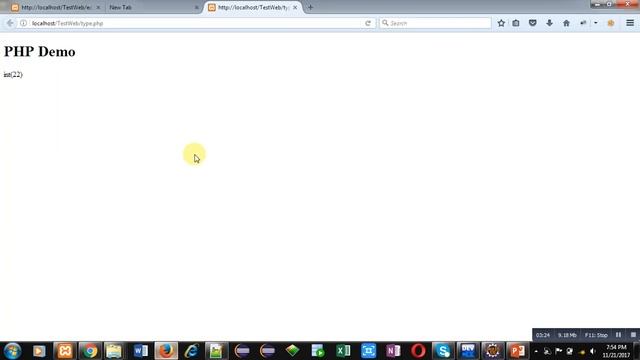
Task: Open Dev-C++ from the taskbar
Action: pos(468,351)
